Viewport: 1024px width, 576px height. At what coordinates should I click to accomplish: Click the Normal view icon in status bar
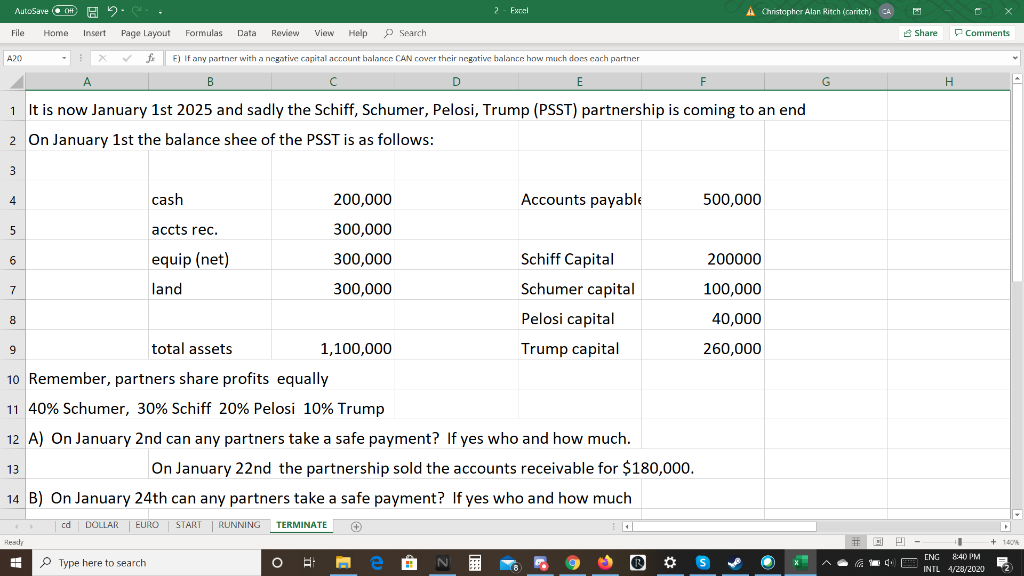856,541
